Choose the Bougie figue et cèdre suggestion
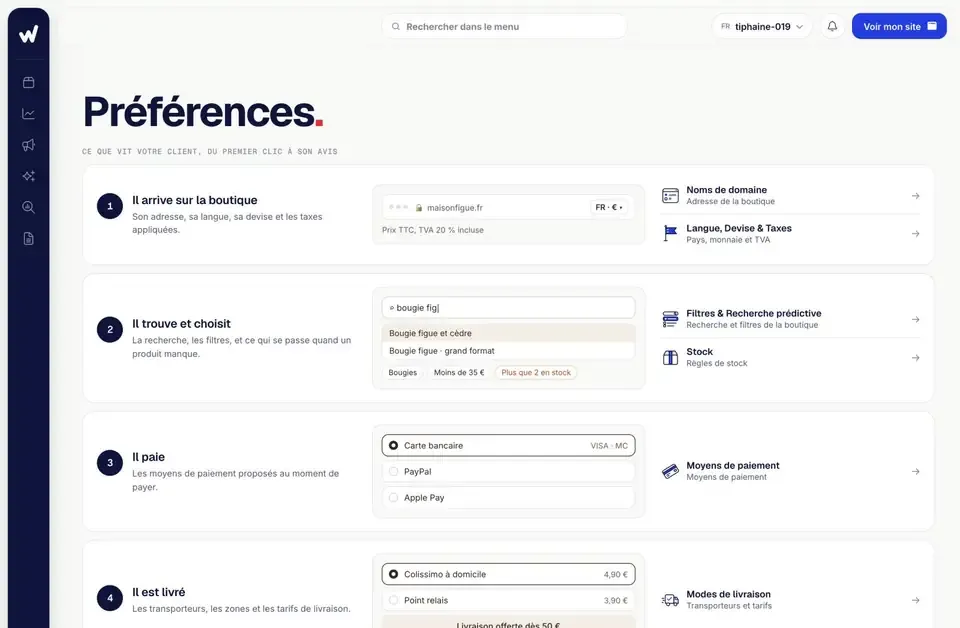The width and height of the screenshot is (960, 628). point(508,333)
